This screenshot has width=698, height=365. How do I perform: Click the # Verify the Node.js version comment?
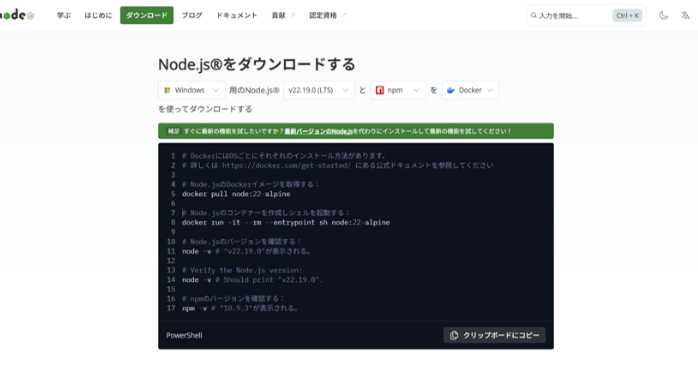(x=242, y=270)
